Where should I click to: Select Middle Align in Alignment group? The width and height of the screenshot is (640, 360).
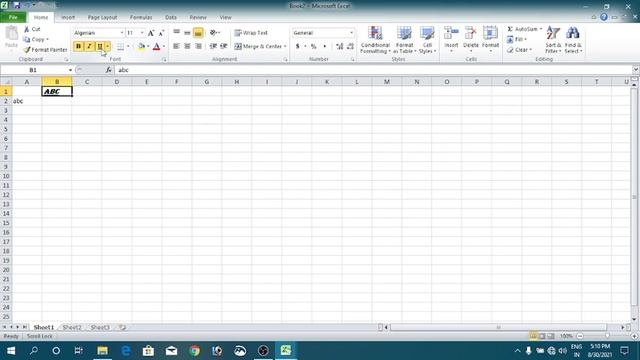pos(187,33)
